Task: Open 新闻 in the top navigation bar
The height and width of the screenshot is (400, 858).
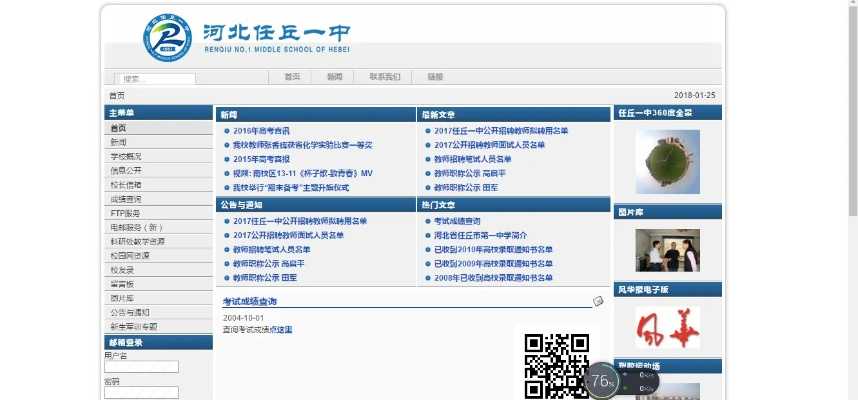Action: pos(335,77)
